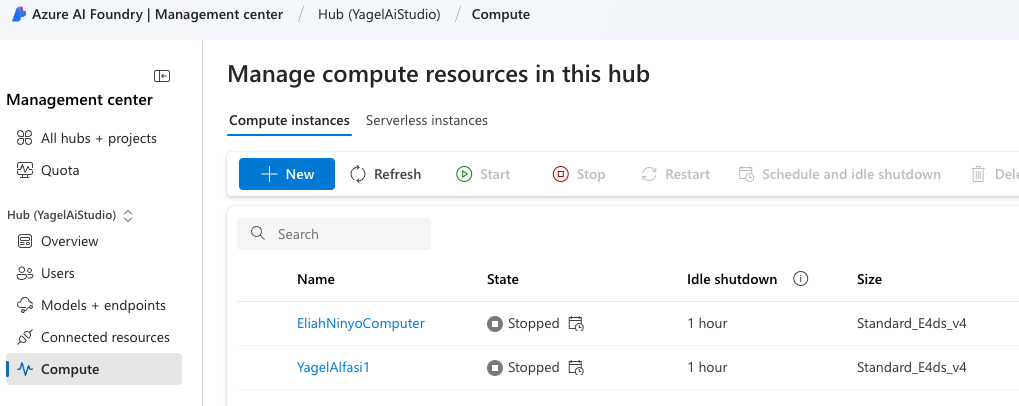Collapse the sidebar with the panel icon
The width and height of the screenshot is (1019, 406).
[162, 76]
